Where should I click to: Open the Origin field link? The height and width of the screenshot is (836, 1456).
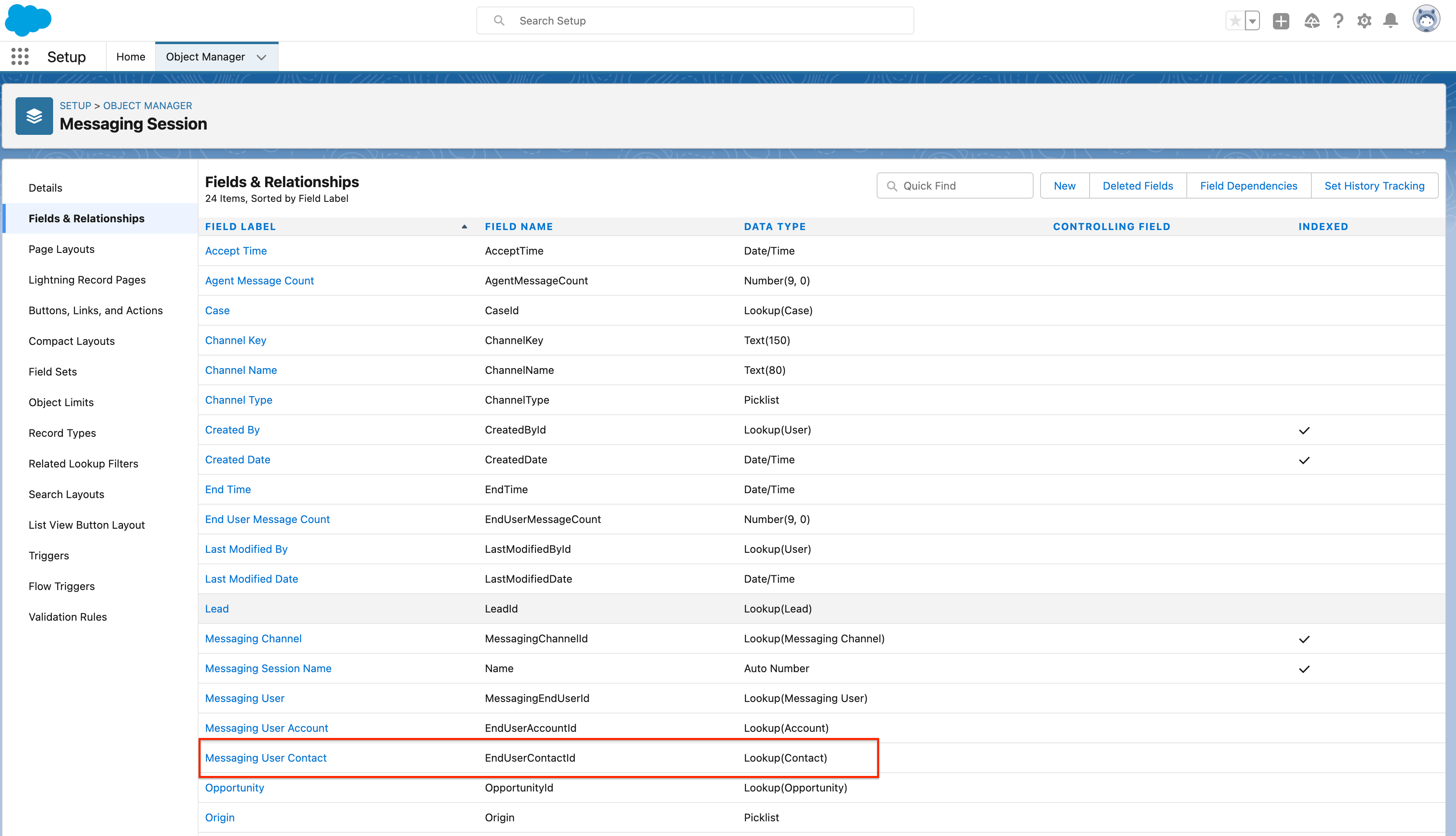220,818
